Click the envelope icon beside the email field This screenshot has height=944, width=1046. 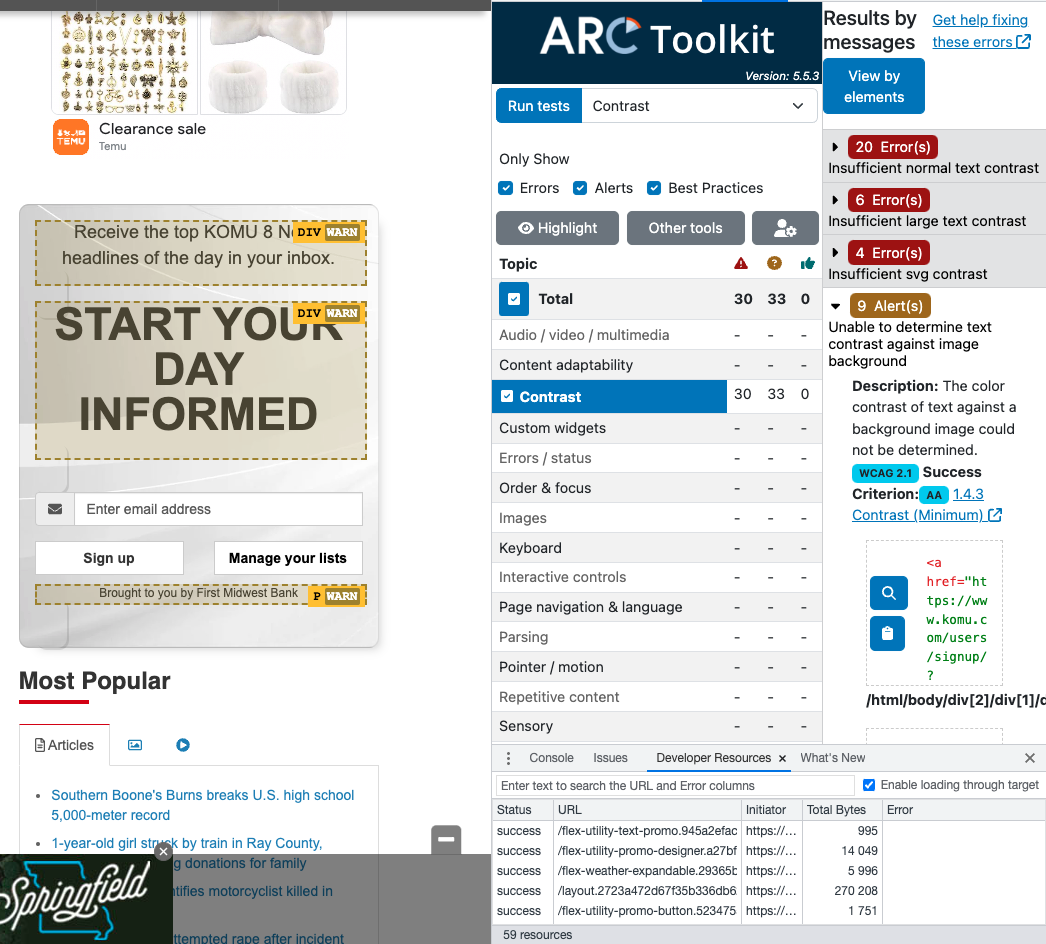55,509
